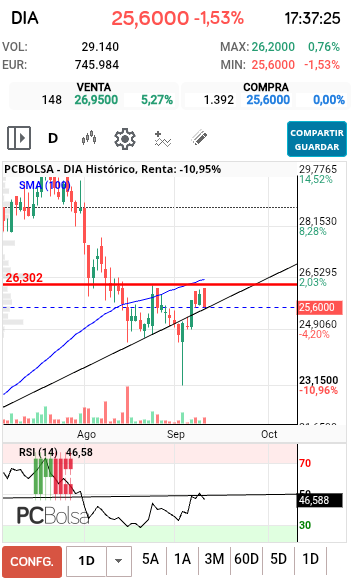Click the DIA ticker name
The width and height of the screenshot is (360, 583).
(25, 18)
